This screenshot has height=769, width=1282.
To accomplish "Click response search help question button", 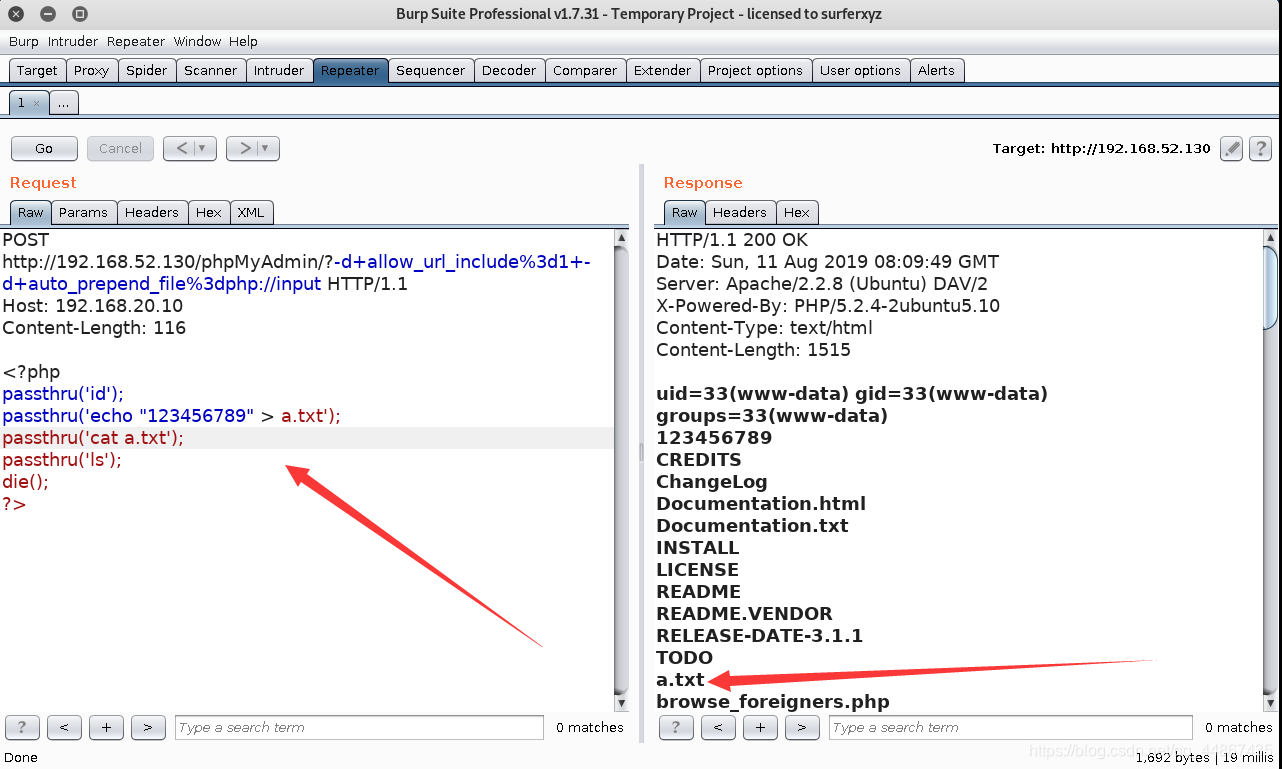I will pyautogui.click(x=676, y=727).
